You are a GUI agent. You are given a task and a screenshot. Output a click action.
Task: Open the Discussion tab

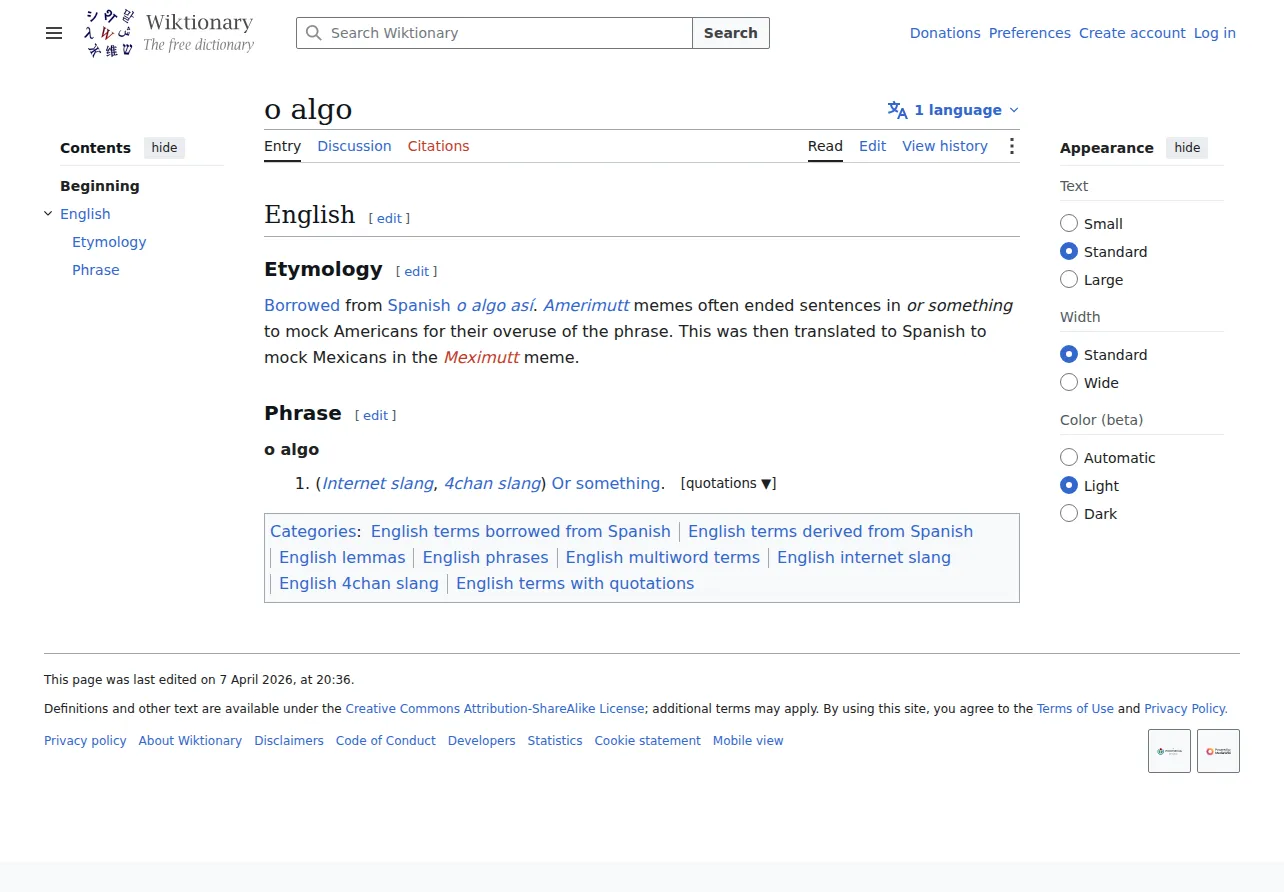click(354, 146)
